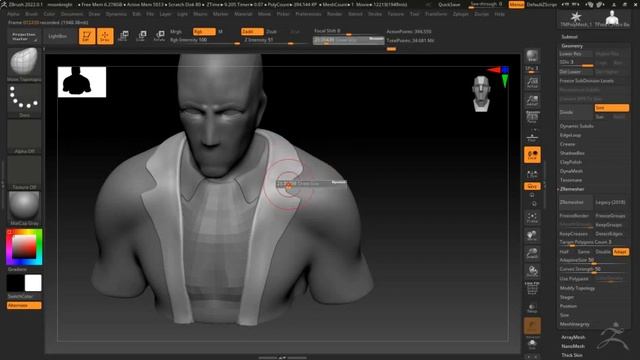Toggle the Zsub mode button
Viewport: 640px width, 360px height.
(271, 31)
